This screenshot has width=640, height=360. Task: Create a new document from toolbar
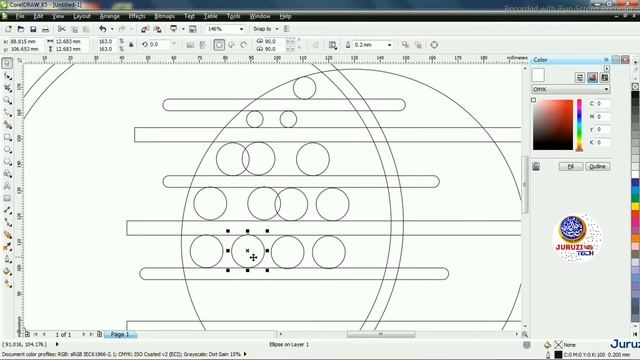tap(8, 29)
